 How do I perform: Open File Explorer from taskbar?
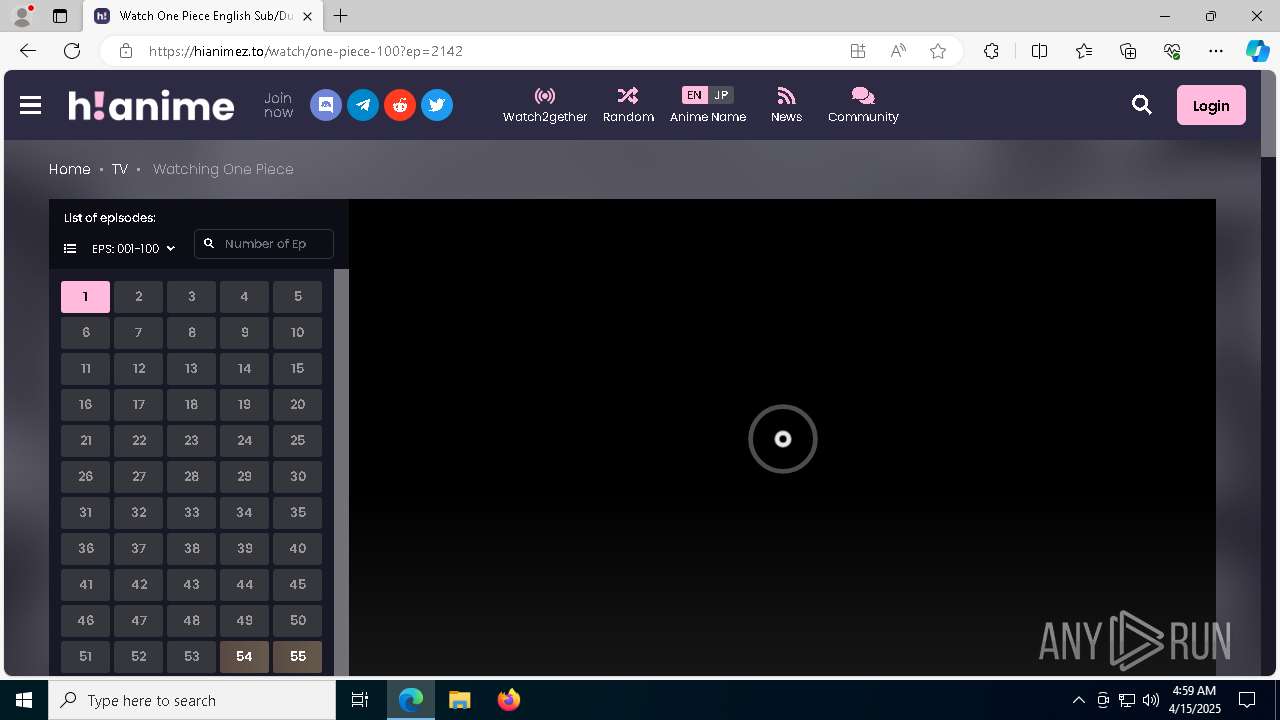[x=460, y=700]
